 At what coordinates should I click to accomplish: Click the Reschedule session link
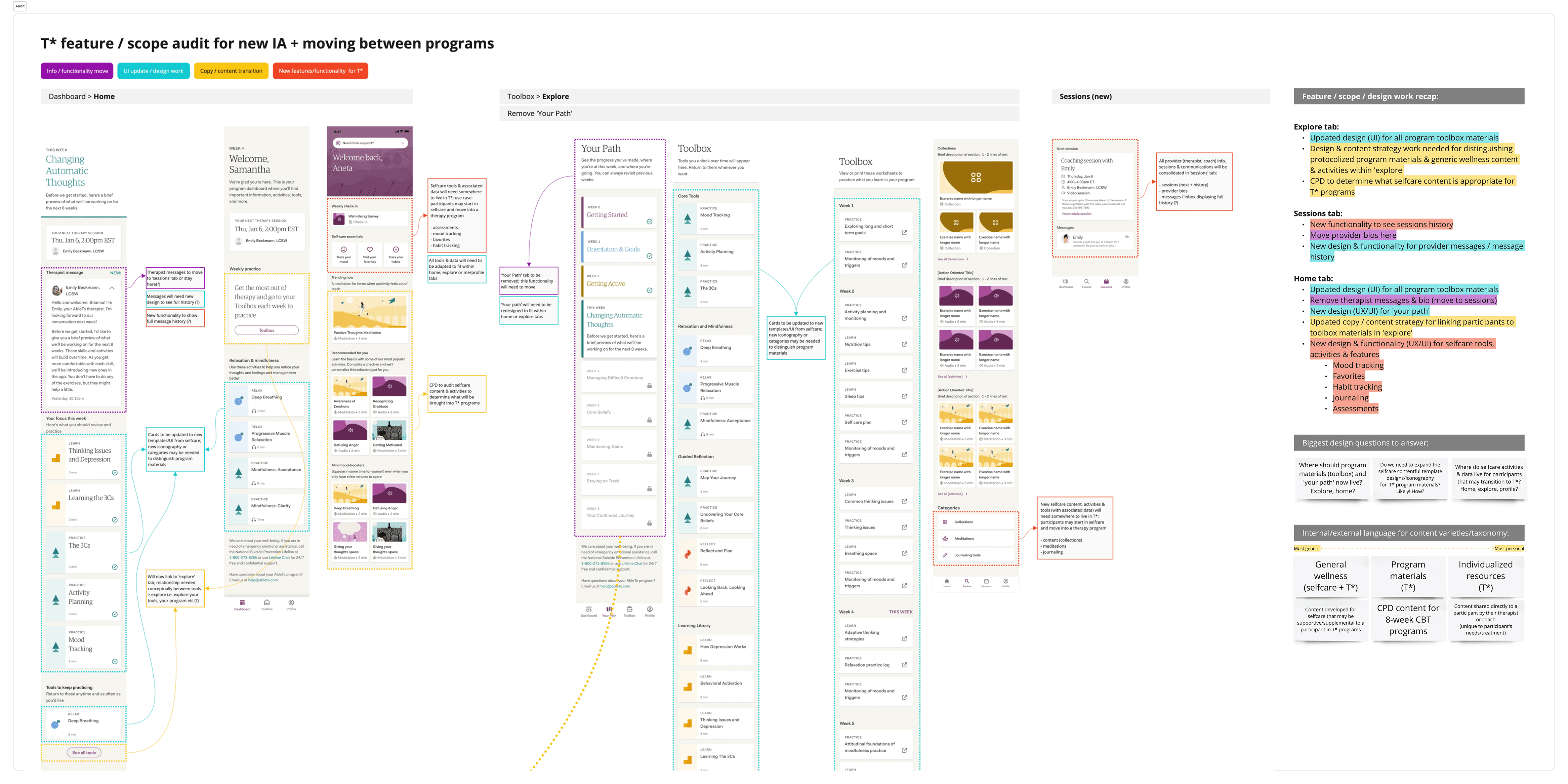pos(1077,214)
